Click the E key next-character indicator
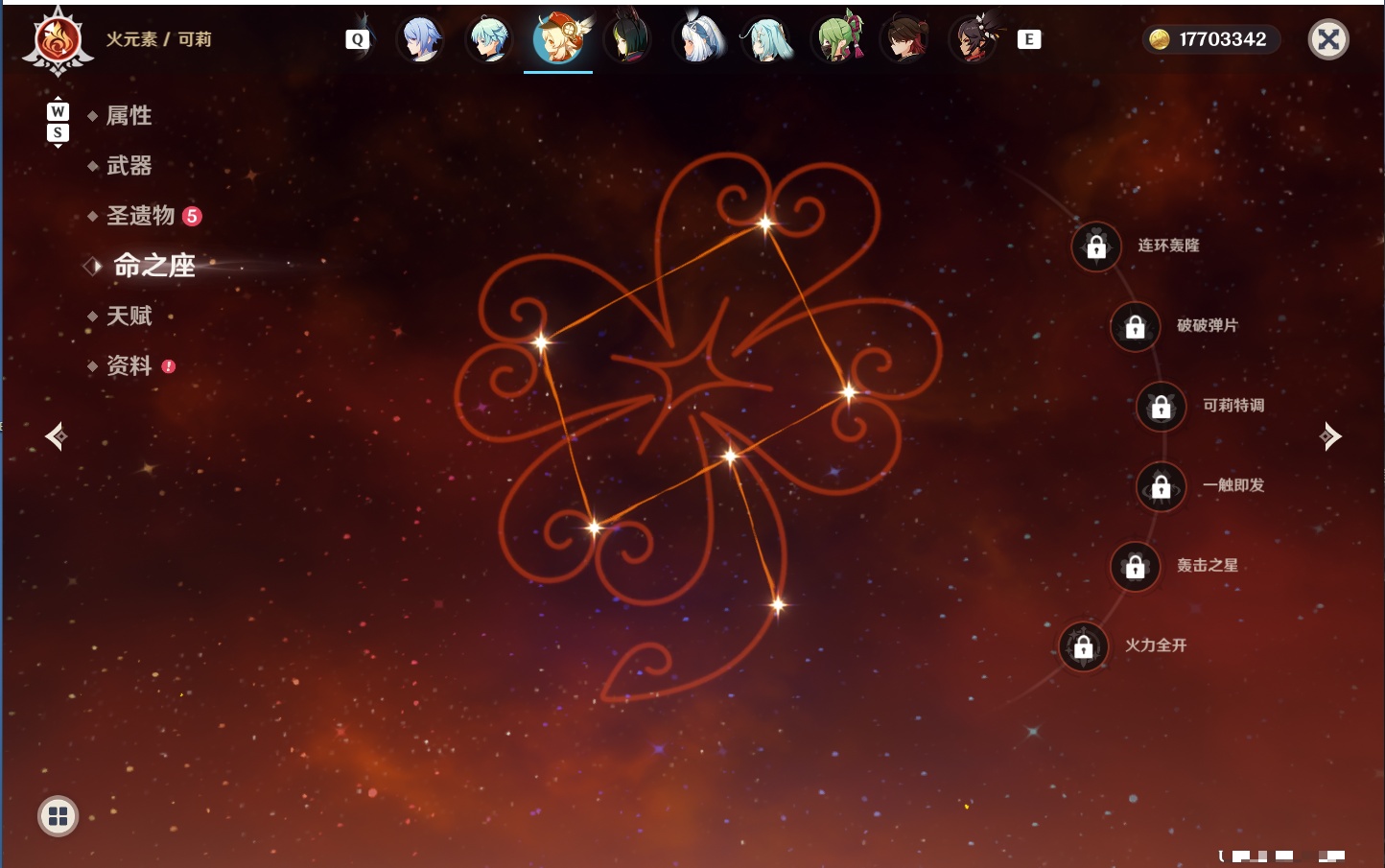 tap(1029, 39)
